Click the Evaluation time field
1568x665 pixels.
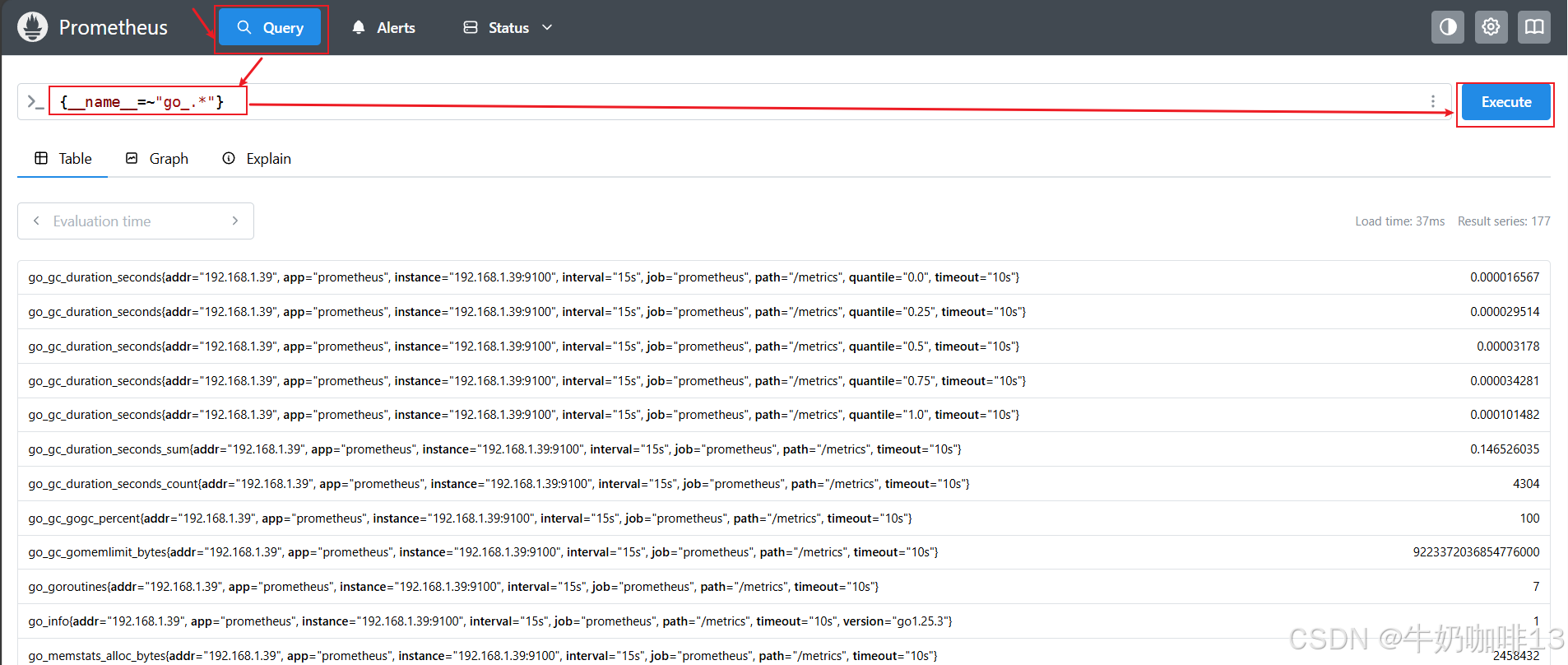[136, 221]
